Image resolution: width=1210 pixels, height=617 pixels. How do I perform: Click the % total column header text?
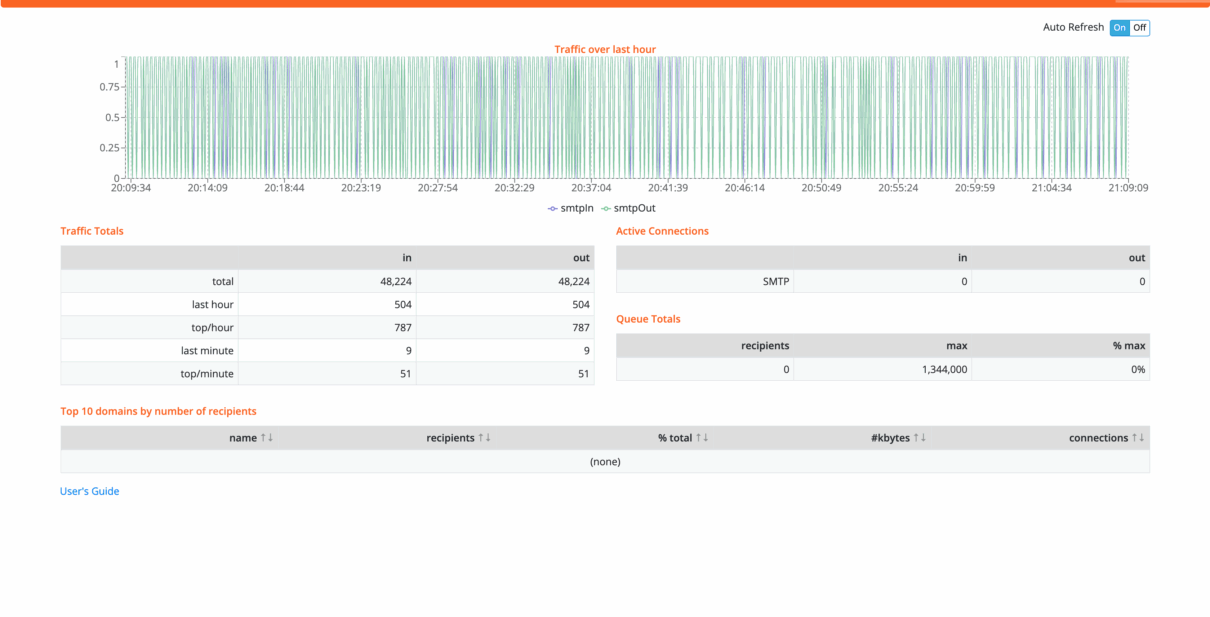674,438
